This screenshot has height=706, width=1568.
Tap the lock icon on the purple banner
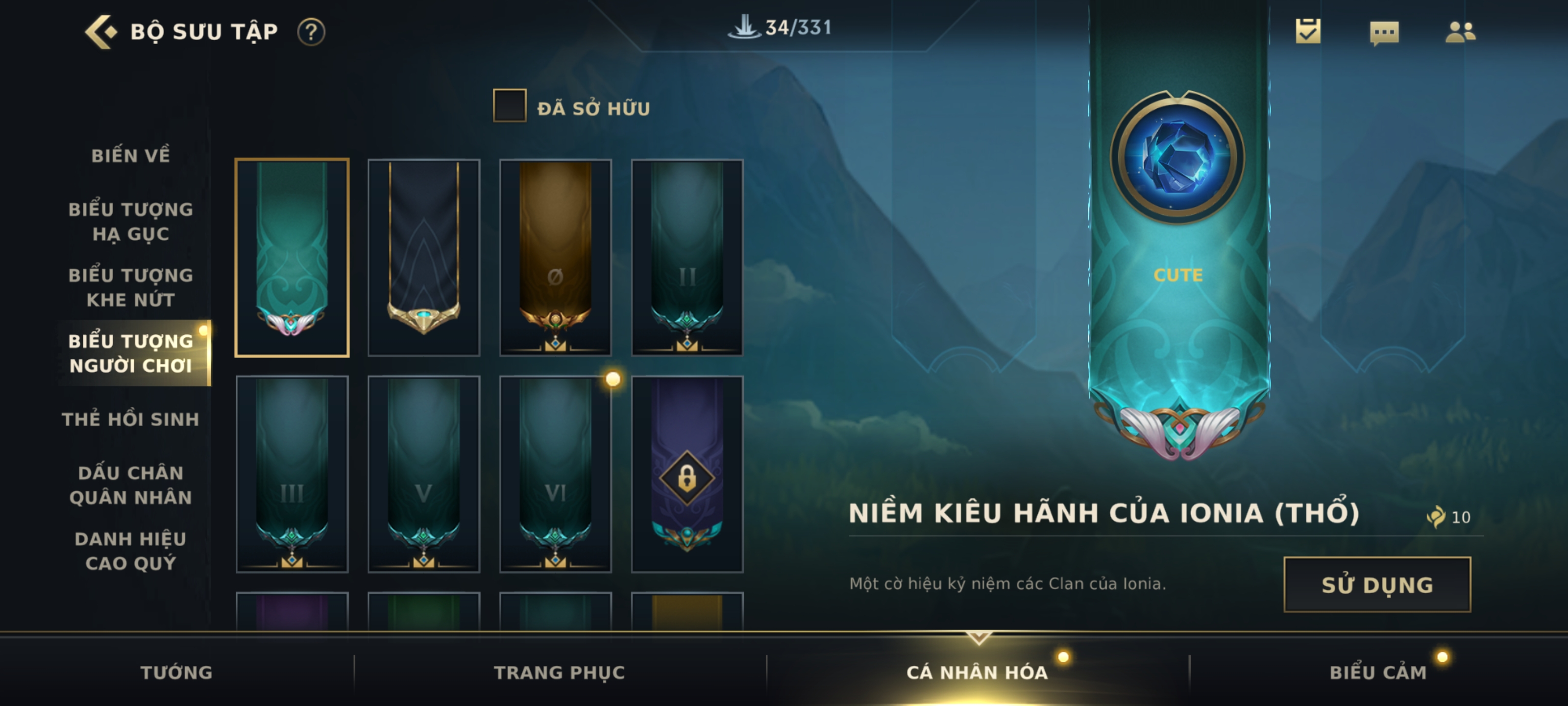pos(687,478)
